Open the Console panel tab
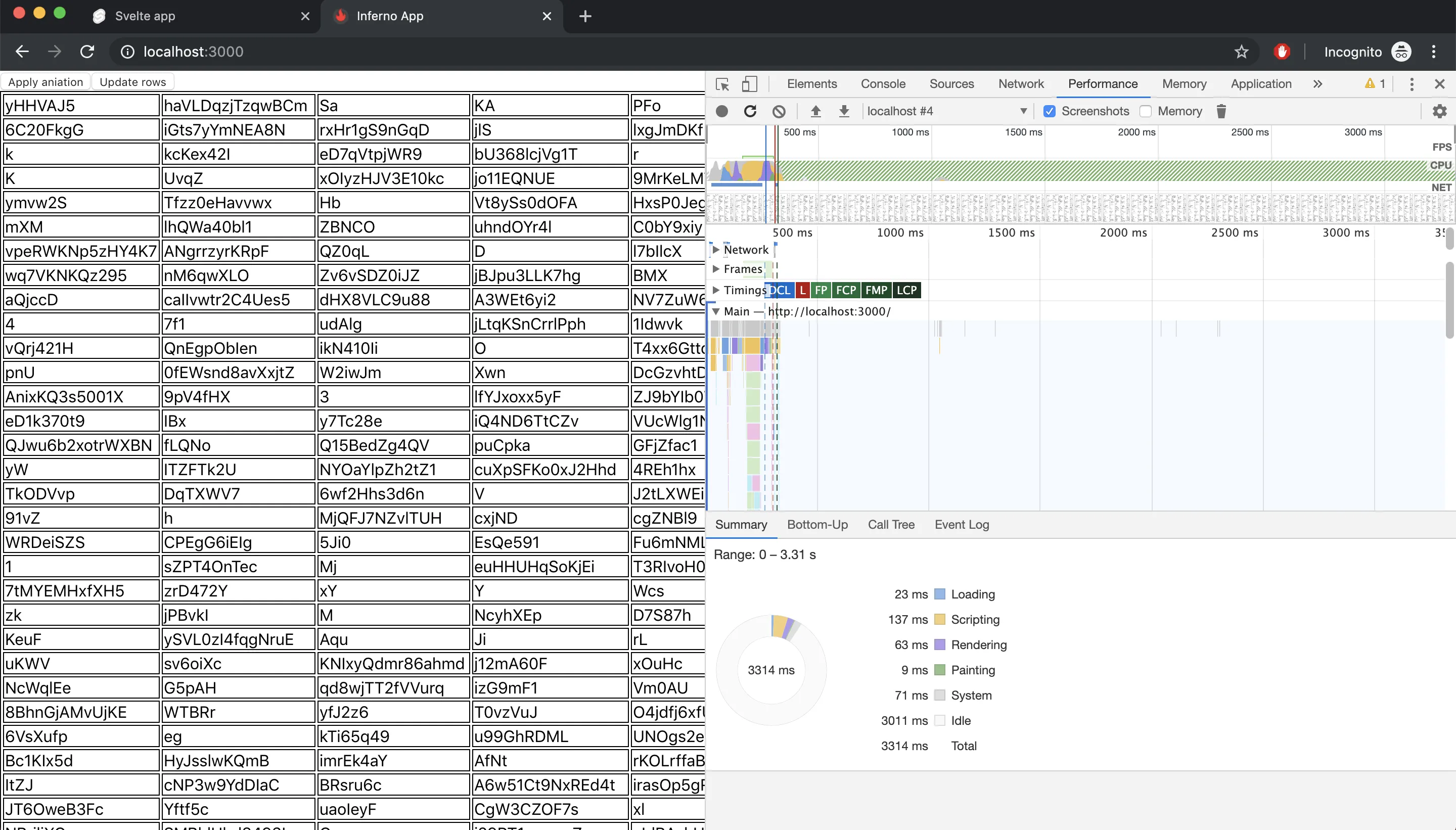 (x=883, y=84)
